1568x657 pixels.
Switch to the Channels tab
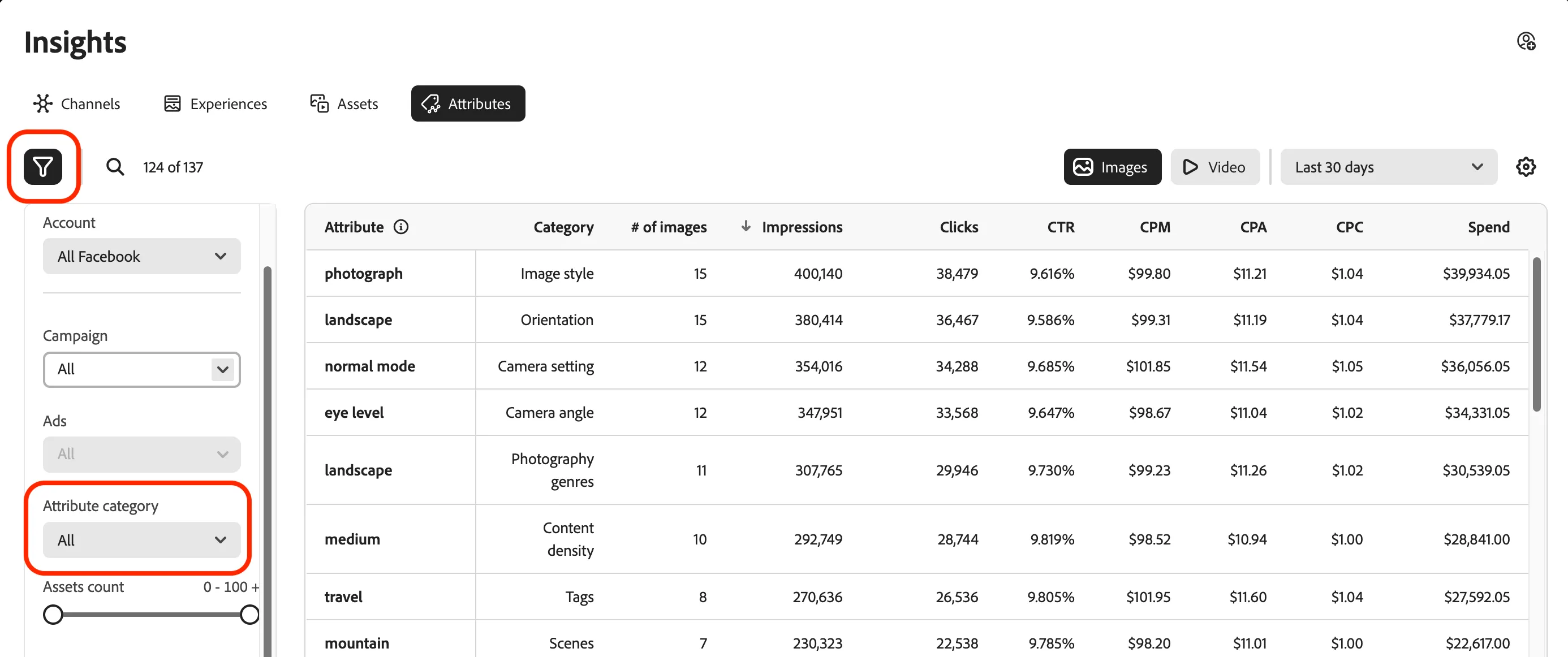77,103
